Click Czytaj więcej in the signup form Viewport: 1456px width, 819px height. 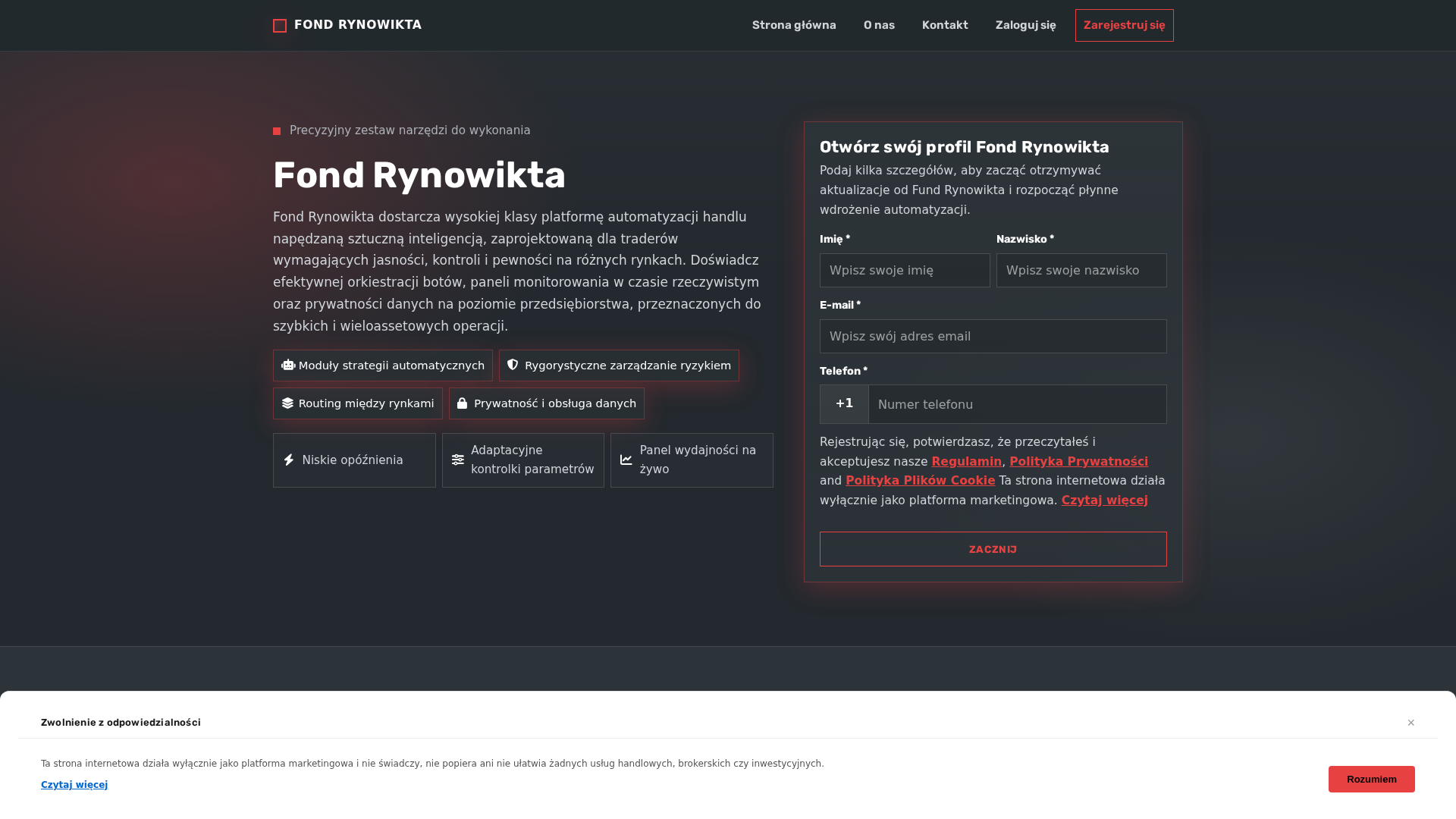1104,500
